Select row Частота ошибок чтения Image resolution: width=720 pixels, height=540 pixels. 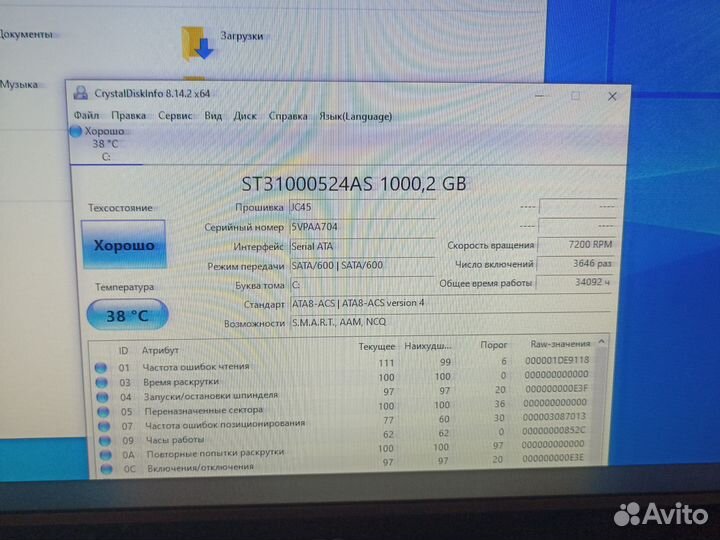pyautogui.click(x=343, y=365)
